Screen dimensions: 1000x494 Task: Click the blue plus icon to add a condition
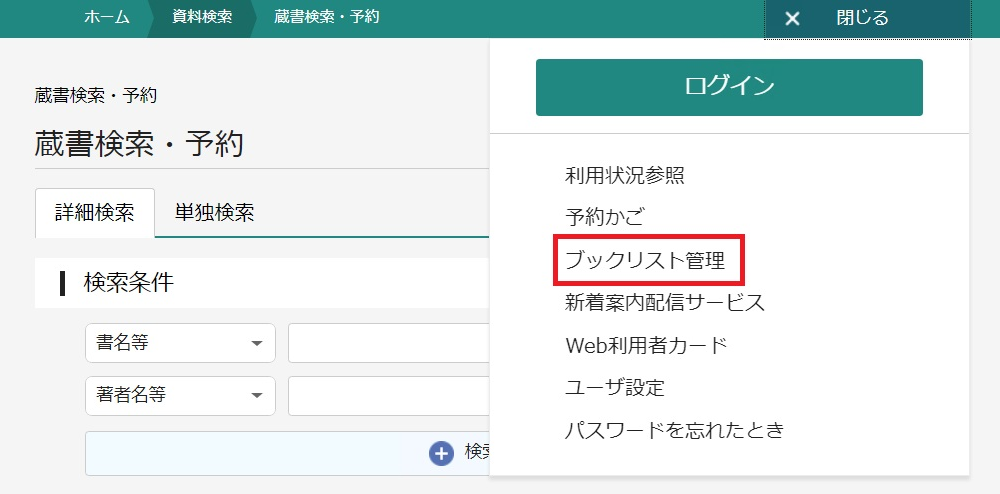[x=441, y=453]
